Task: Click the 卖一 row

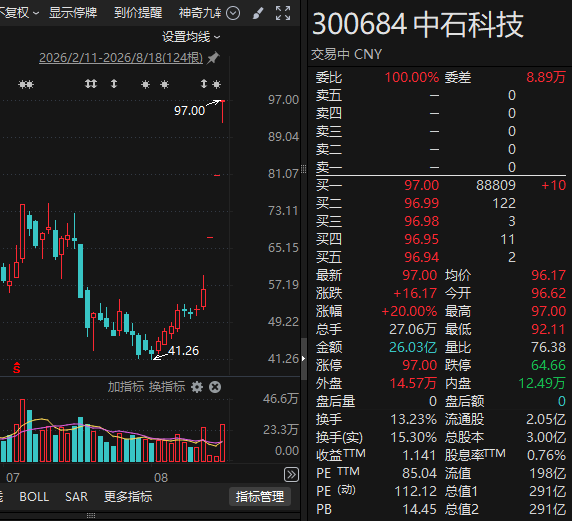Action: click(x=441, y=167)
